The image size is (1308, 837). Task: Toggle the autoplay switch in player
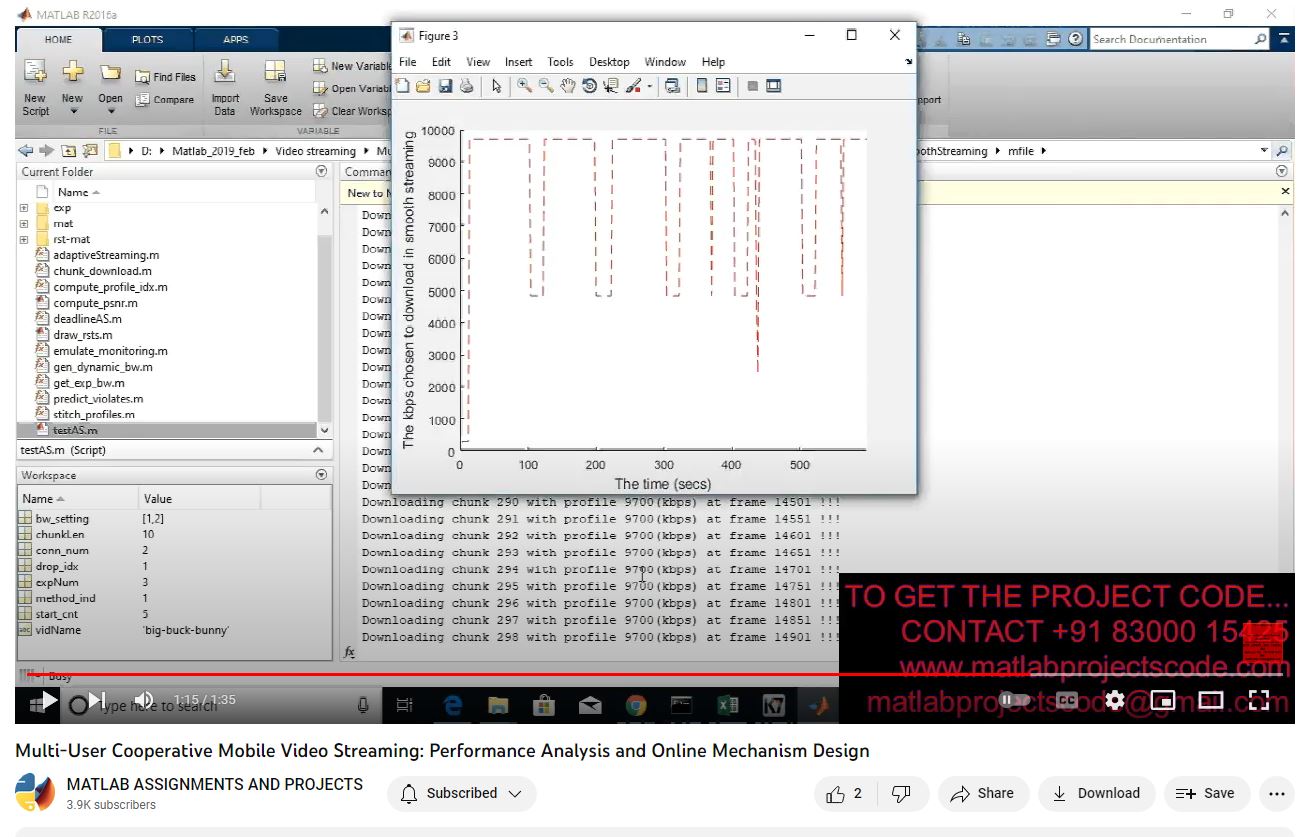pos(1015,701)
